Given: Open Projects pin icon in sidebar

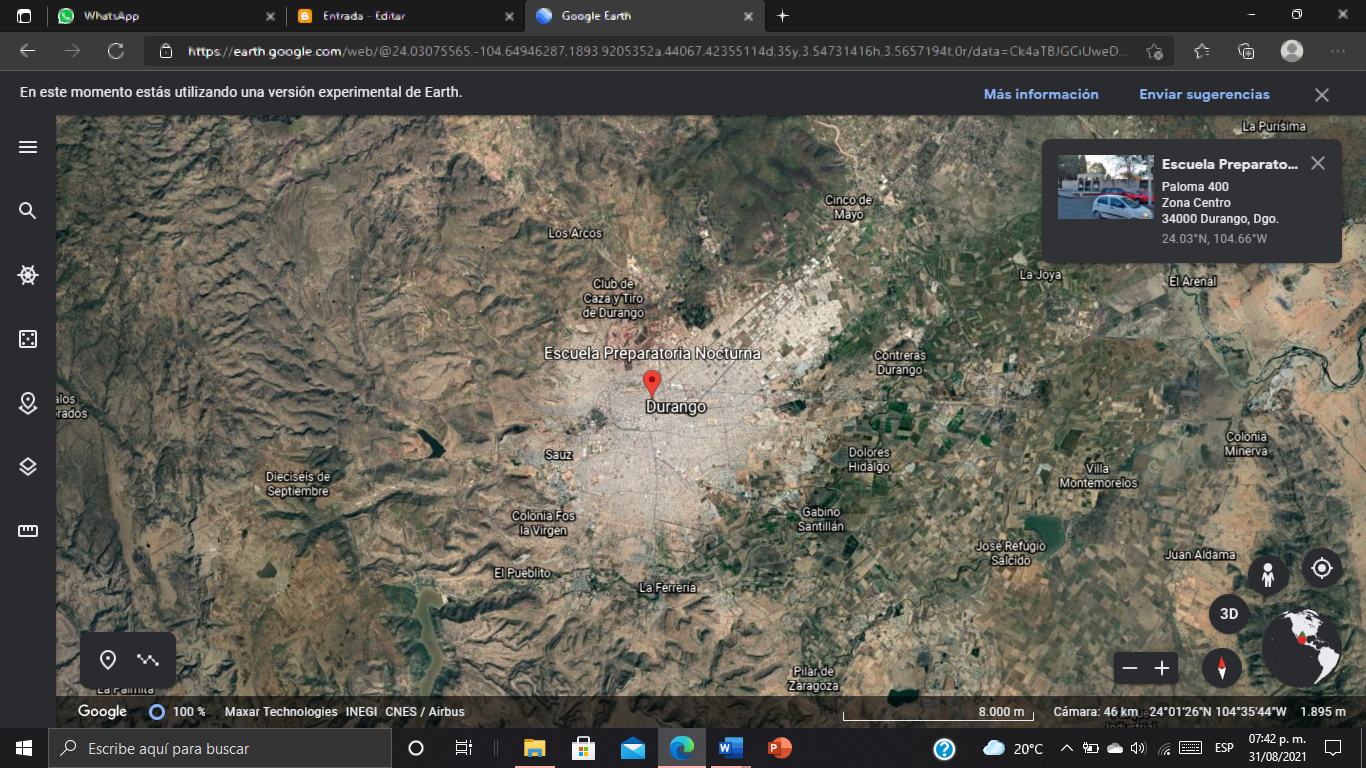Looking at the screenshot, I should pyautogui.click(x=28, y=403).
